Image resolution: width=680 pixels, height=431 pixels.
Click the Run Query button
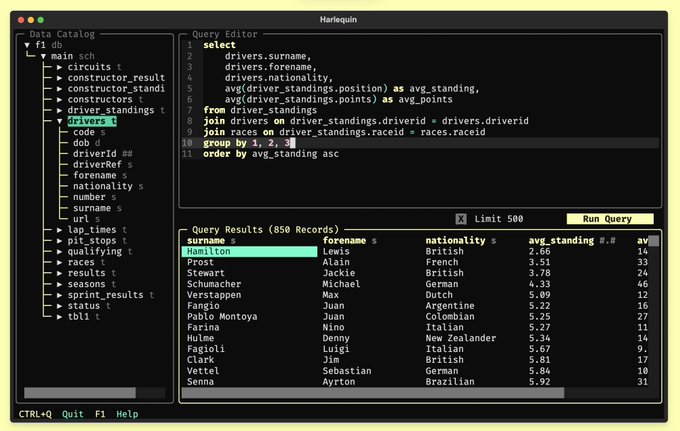click(x=610, y=219)
